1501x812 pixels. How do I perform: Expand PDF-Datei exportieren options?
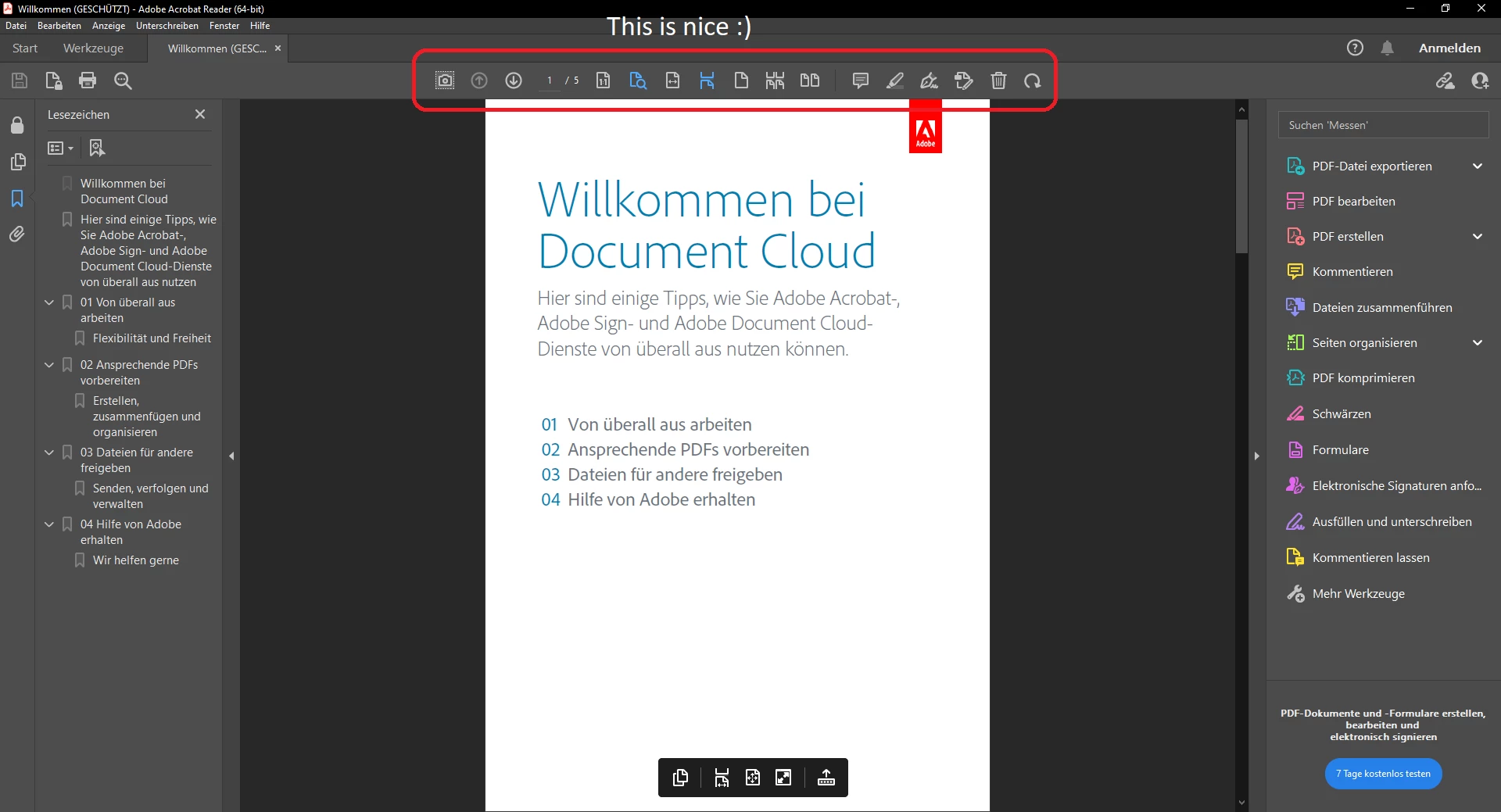click(1478, 166)
